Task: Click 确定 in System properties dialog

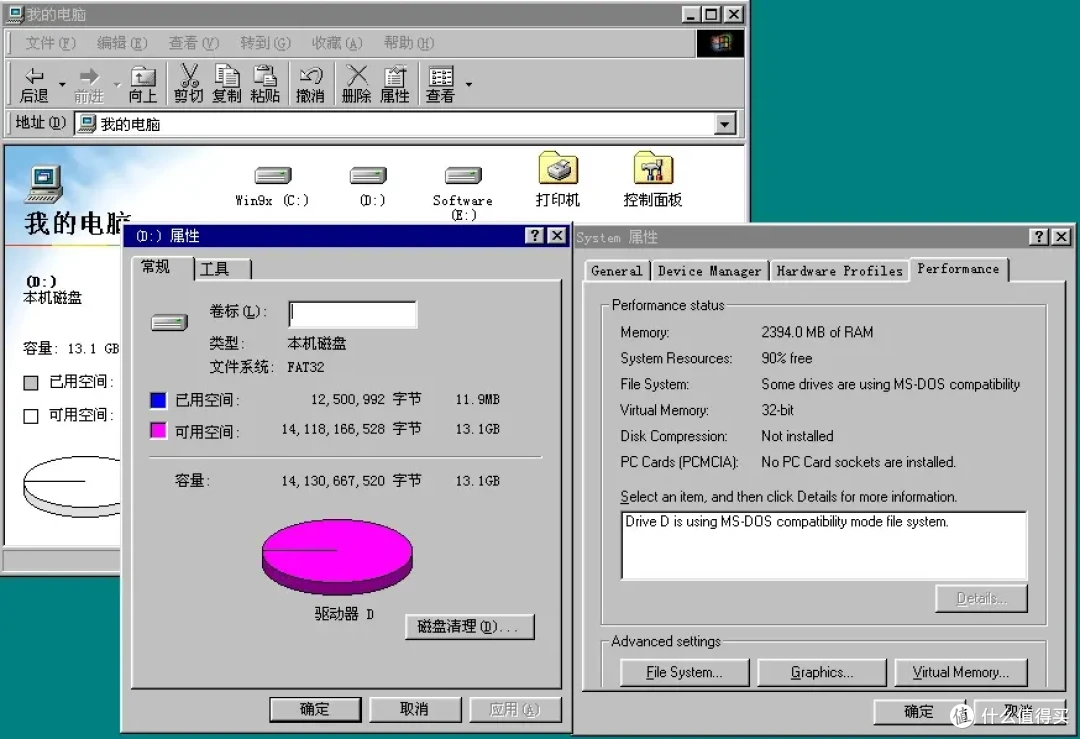Action: click(x=919, y=711)
